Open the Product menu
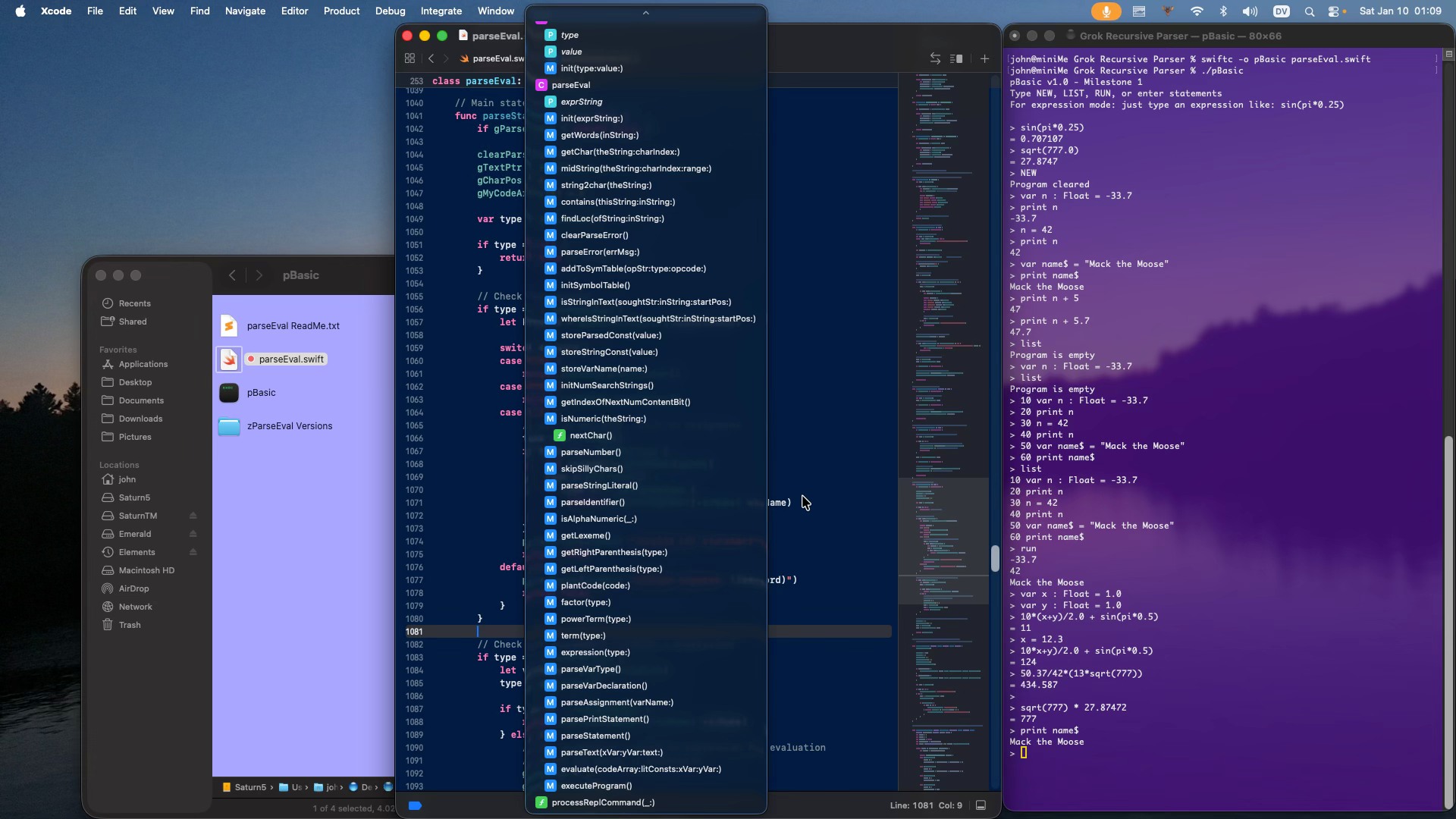Viewport: 1456px width, 819px height. (x=341, y=11)
